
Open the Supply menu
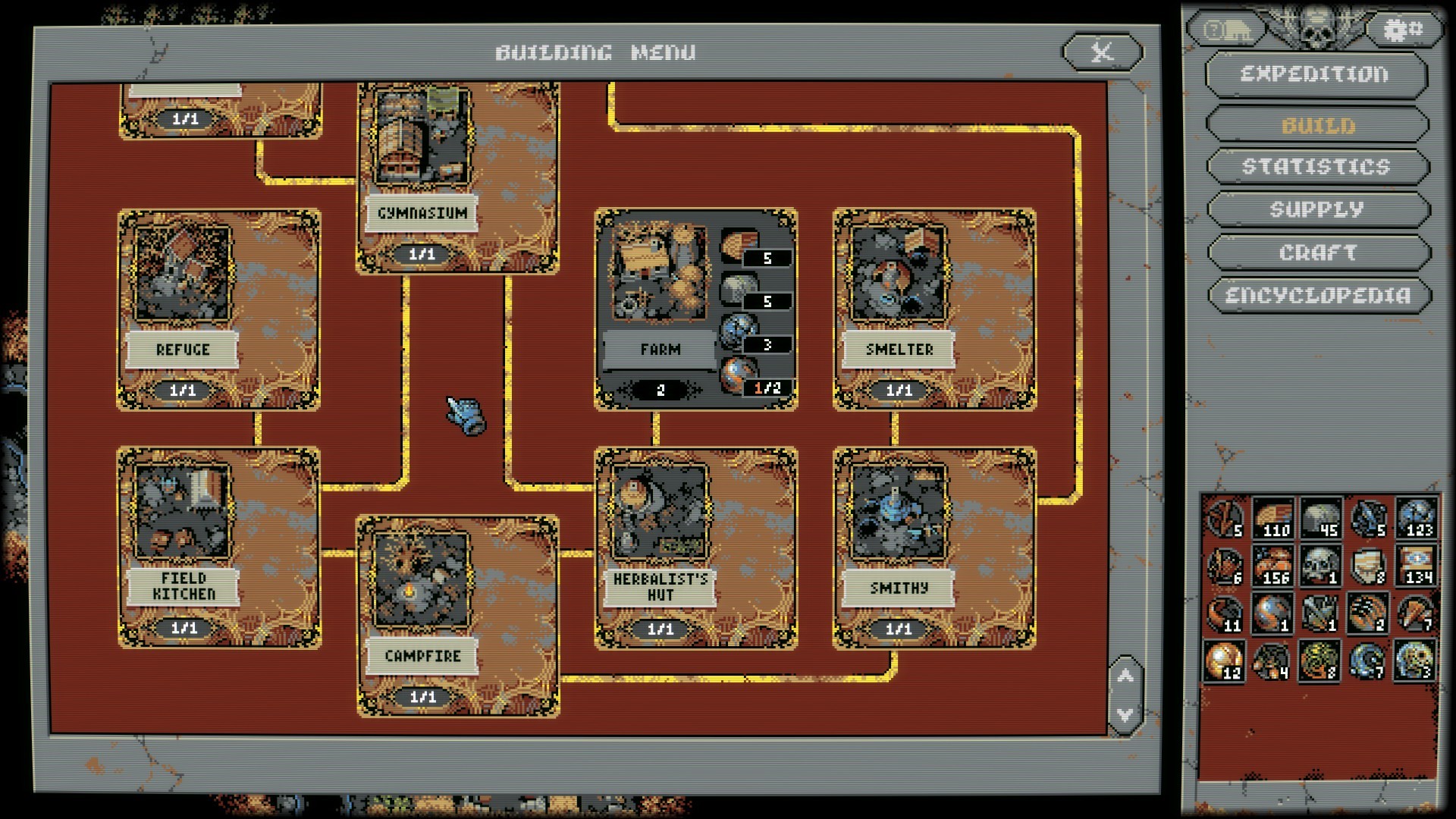pos(1316,209)
